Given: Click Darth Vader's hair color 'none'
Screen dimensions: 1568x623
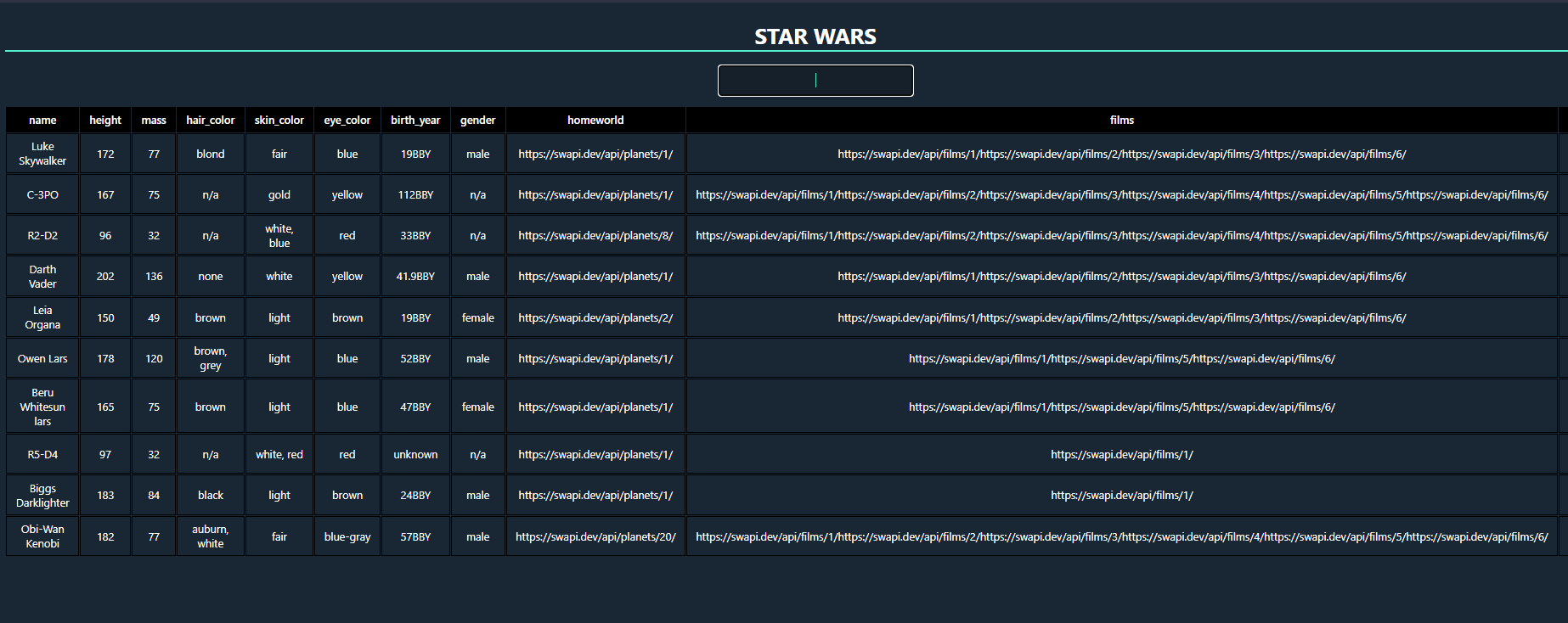Looking at the screenshot, I should tap(211, 276).
